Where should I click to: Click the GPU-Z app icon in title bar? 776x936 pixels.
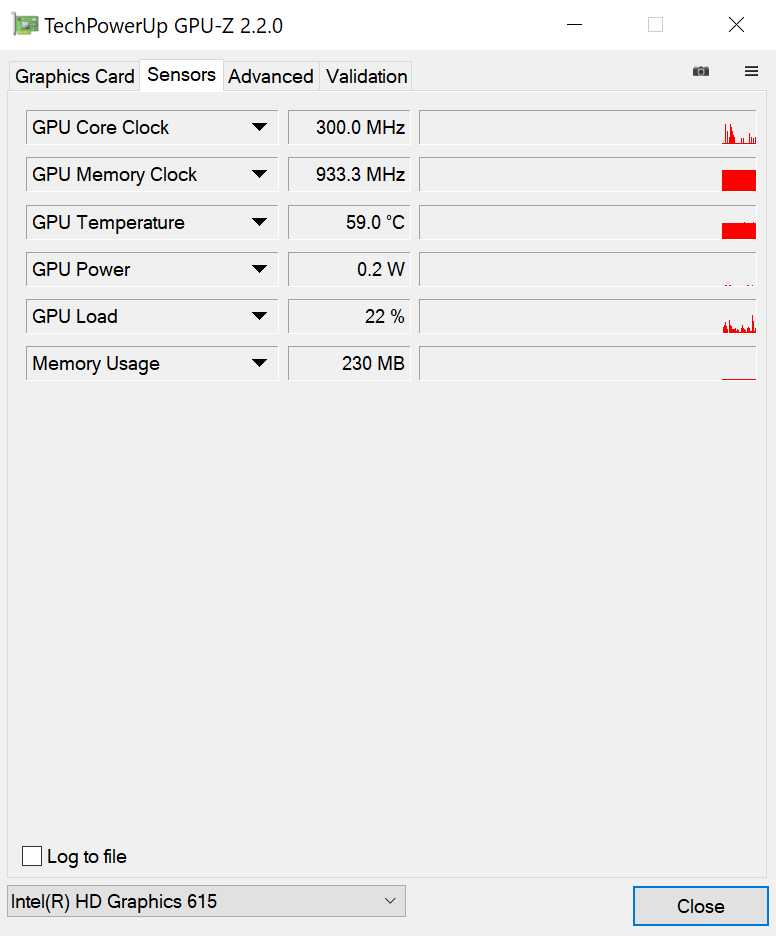pos(26,25)
